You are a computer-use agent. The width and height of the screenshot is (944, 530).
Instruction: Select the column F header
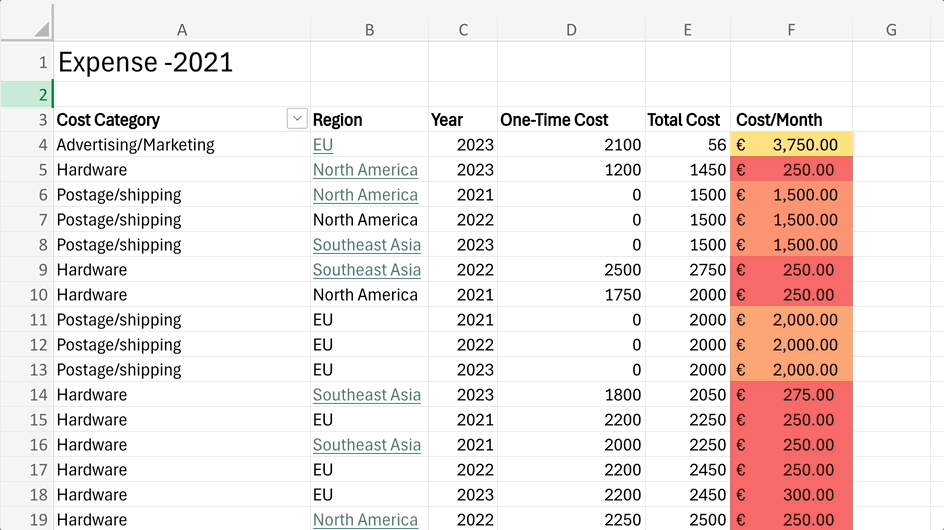tap(791, 30)
